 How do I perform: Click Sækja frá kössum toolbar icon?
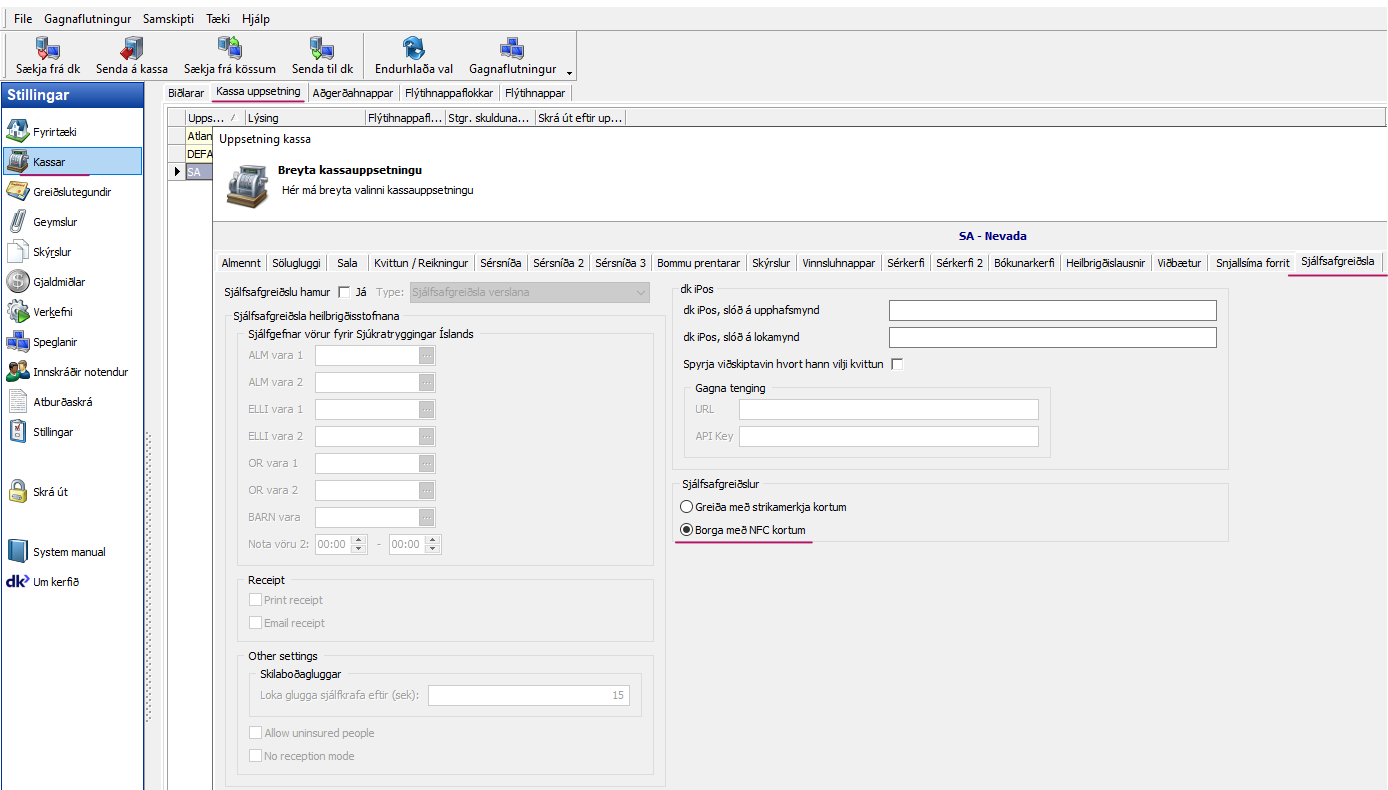229,49
